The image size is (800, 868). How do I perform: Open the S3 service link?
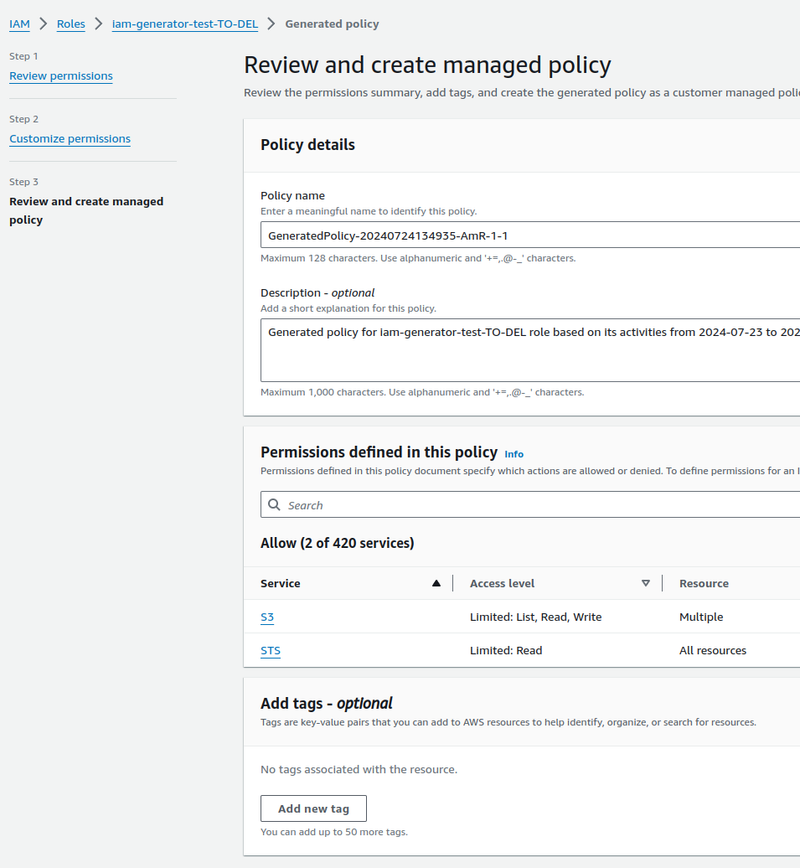267,617
